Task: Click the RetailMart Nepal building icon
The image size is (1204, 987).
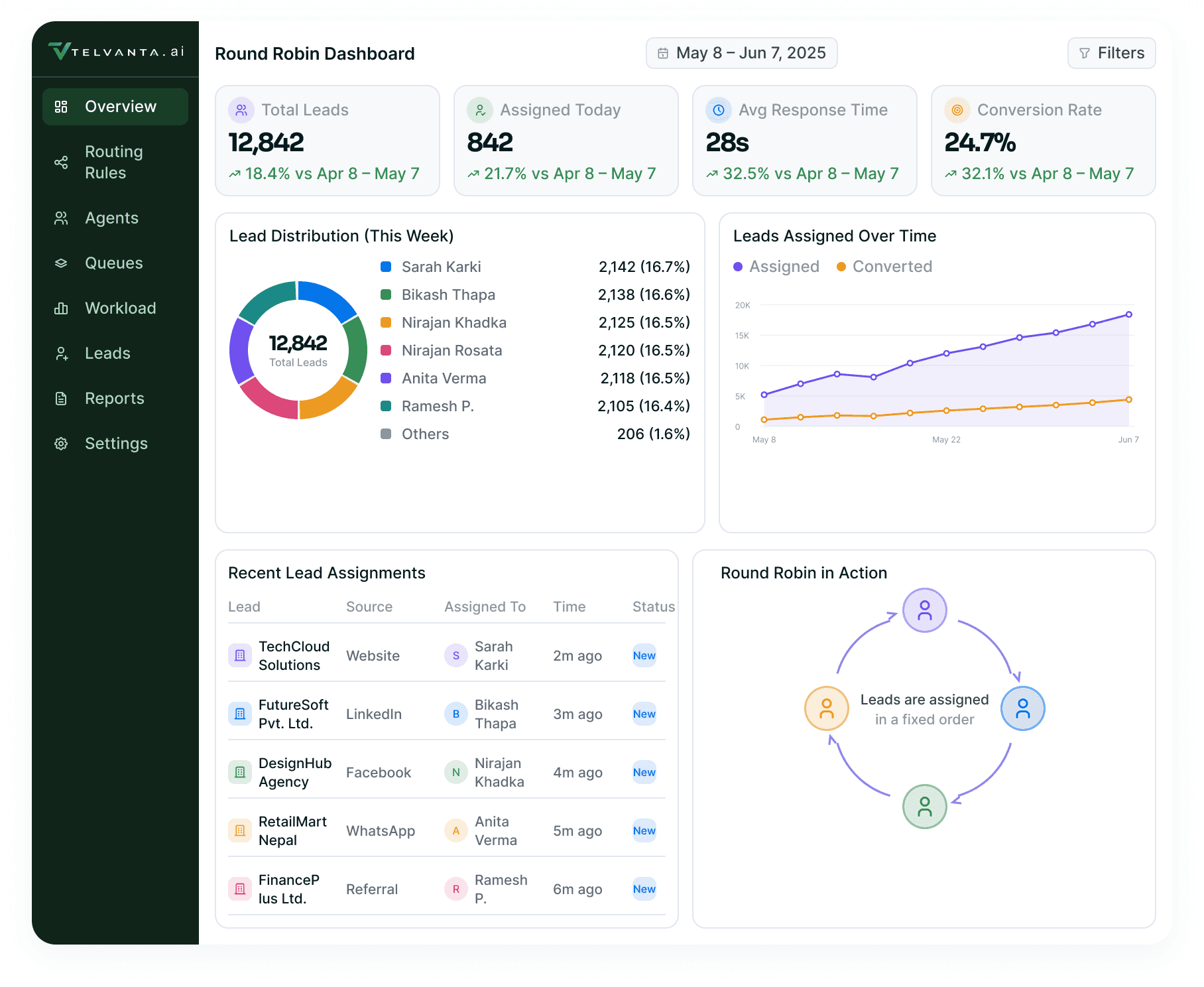Action: tap(240, 831)
